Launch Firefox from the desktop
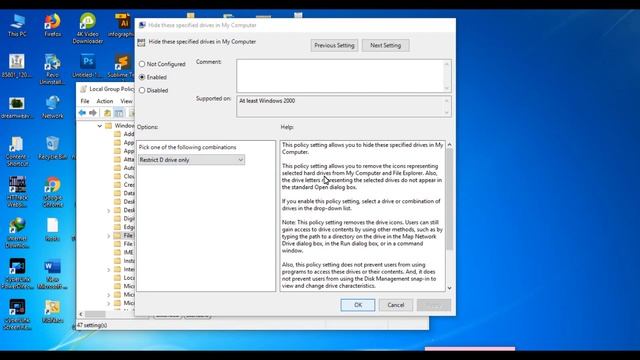Viewport: 640px width, 360px height. [x=53, y=25]
